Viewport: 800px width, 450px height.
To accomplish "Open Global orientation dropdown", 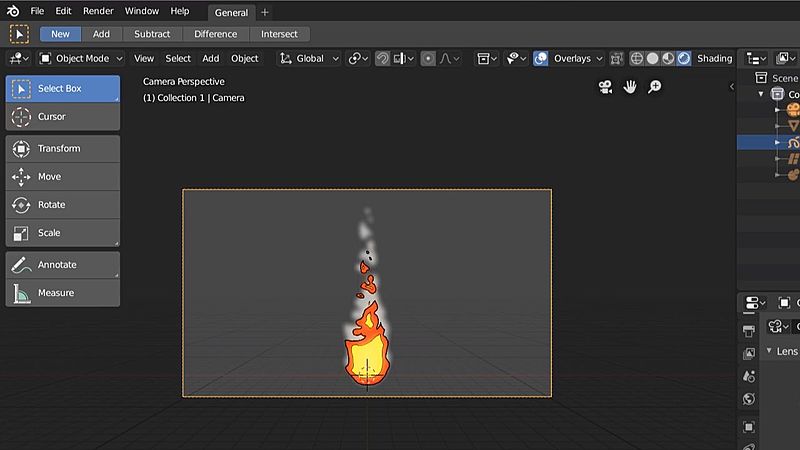I will pyautogui.click(x=309, y=59).
